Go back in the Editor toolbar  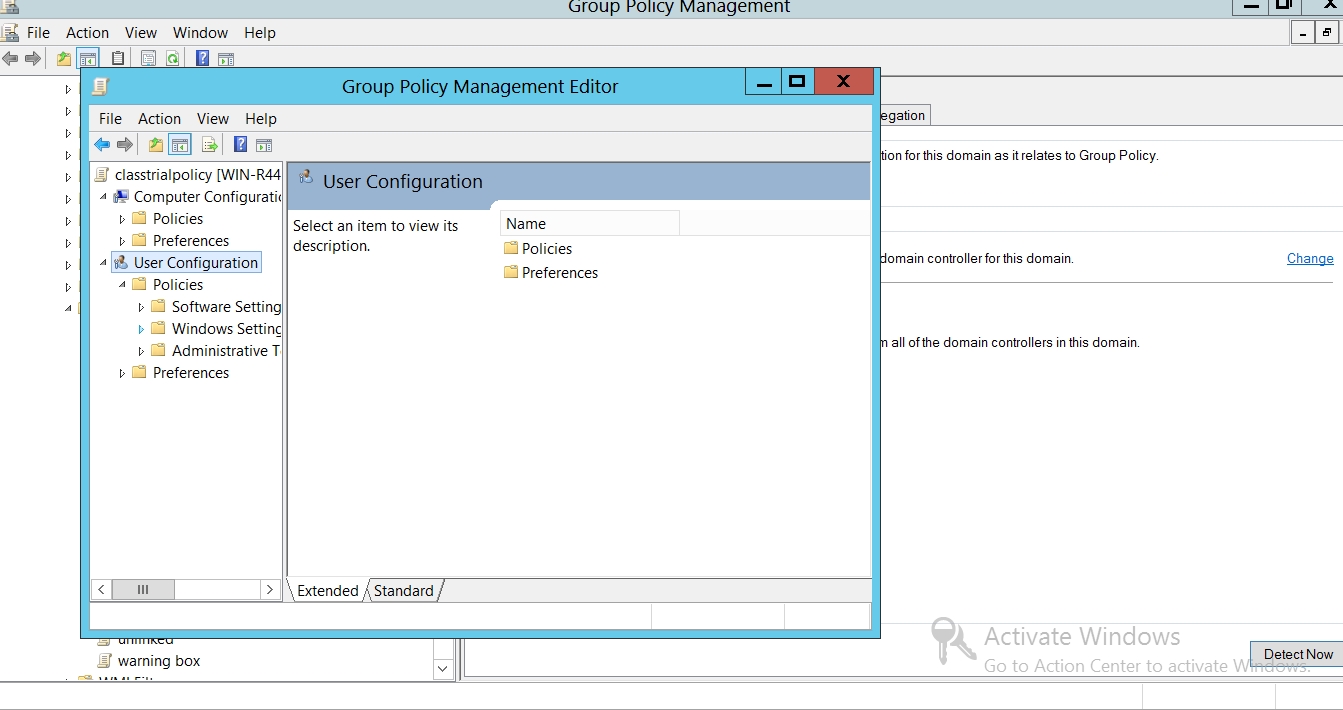[x=102, y=145]
